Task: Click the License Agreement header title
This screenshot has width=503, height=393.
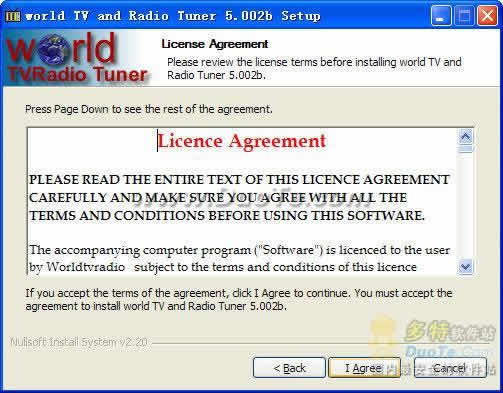Action: point(215,44)
